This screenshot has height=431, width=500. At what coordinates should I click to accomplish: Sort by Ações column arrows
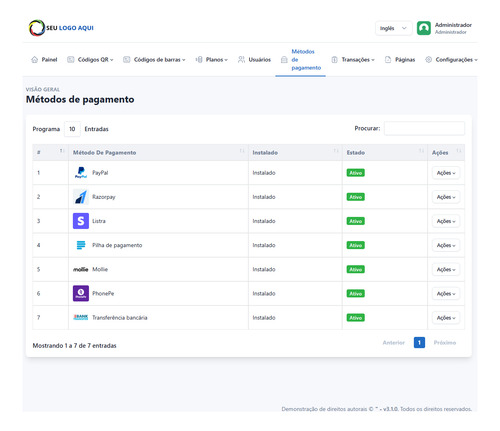click(x=459, y=151)
